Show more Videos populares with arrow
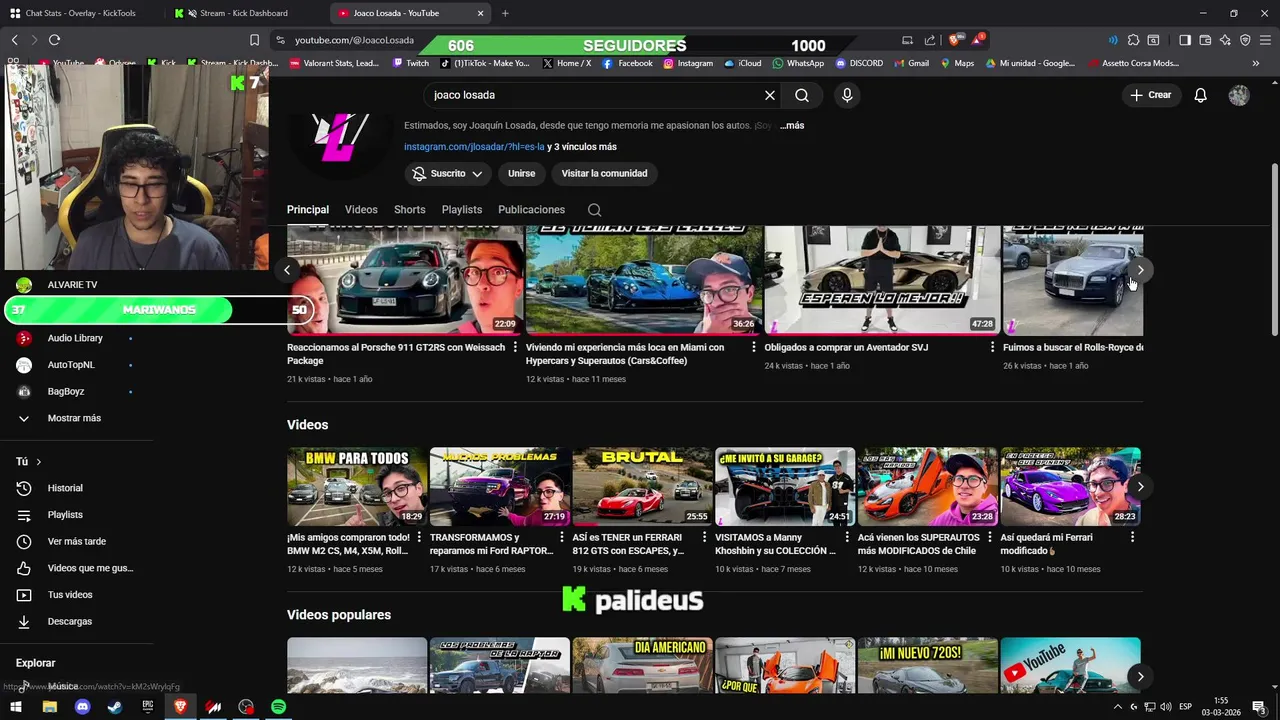This screenshot has height=720, width=1280. coord(1140,677)
